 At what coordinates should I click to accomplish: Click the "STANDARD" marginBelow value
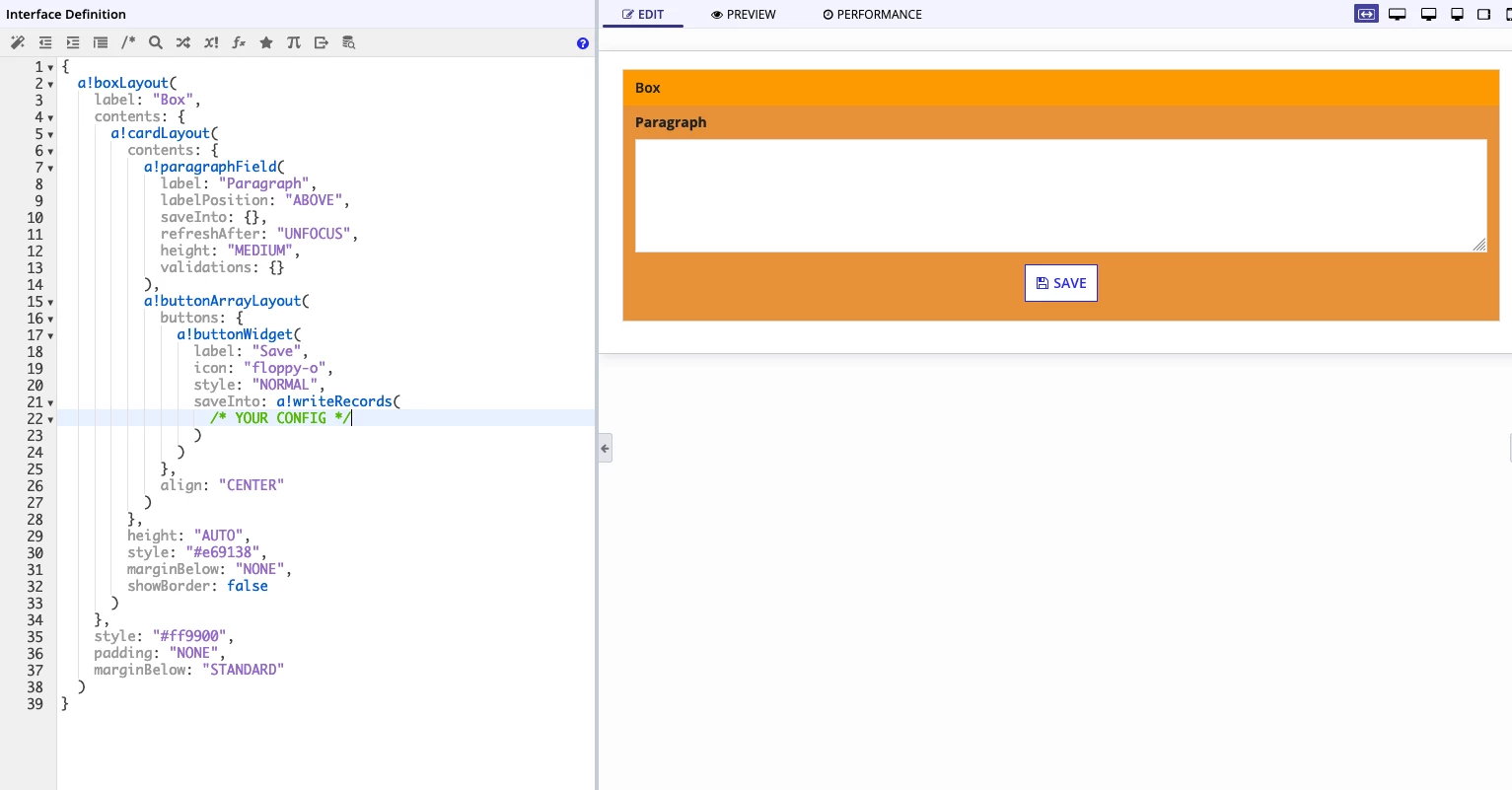(x=243, y=670)
